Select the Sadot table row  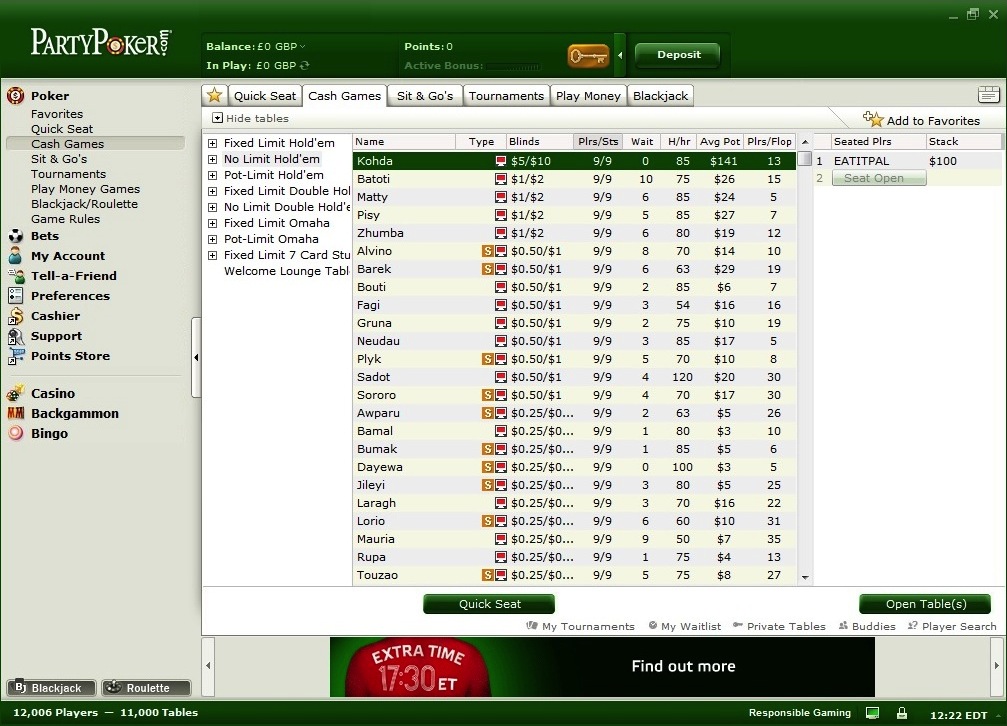pyautogui.click(x=575, y=377)
